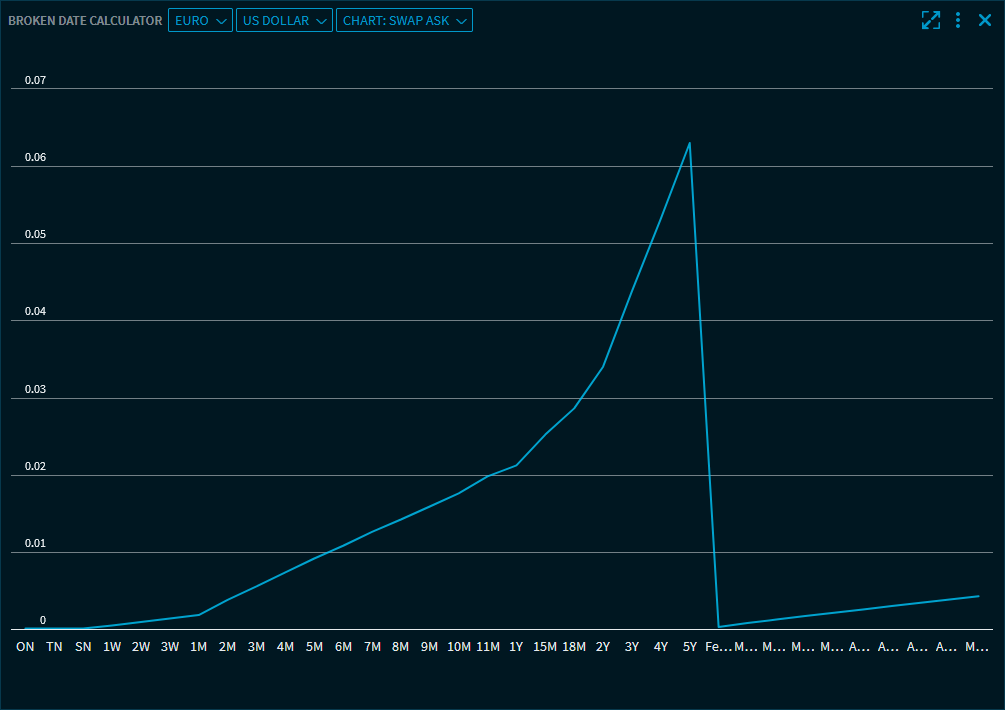
Task: Click the Broken Date Calculator title
Action: [x=85, y=21]
